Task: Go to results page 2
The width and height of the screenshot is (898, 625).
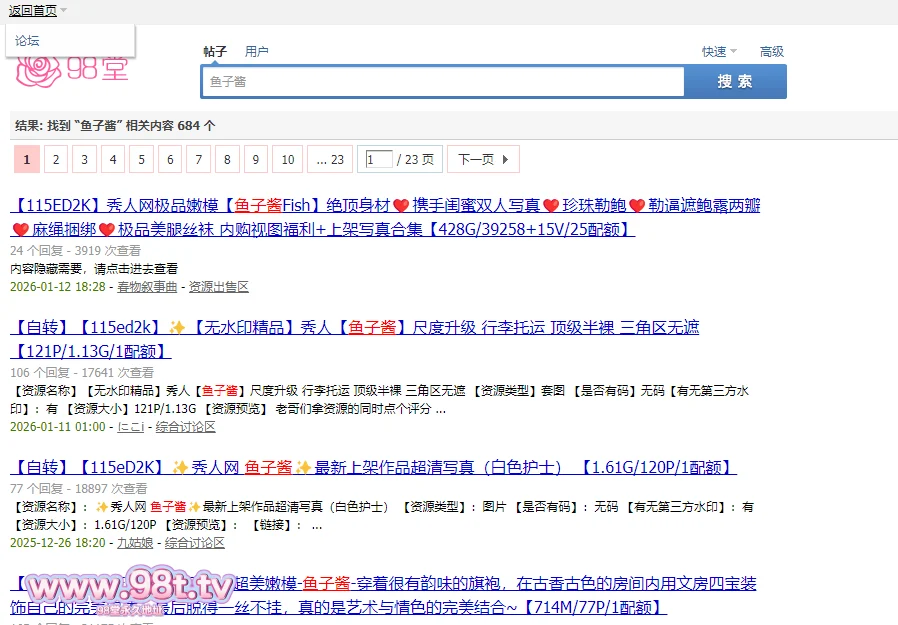Action: (x=56, y=160)
